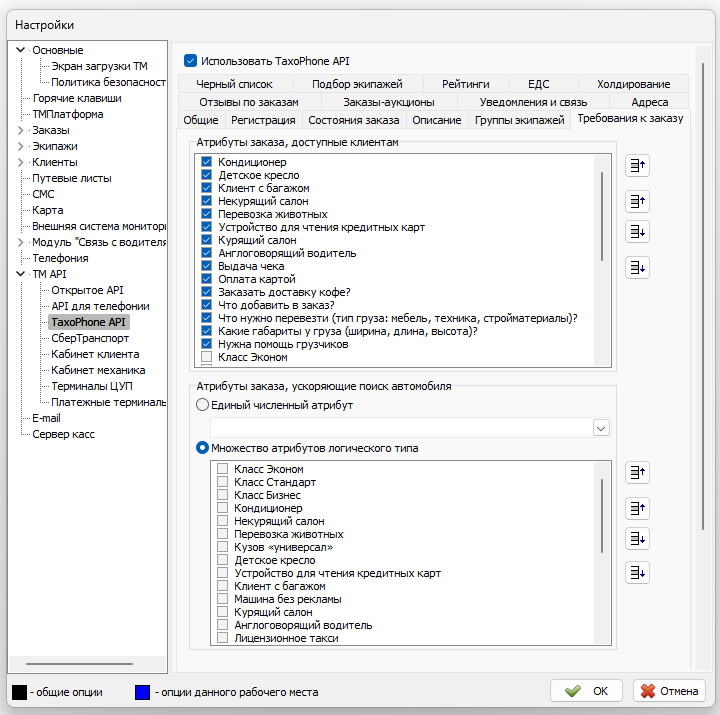Viewport: 720px width, 715px height.
Task: Switch to Черный список tab
Action: coord(235,84)
